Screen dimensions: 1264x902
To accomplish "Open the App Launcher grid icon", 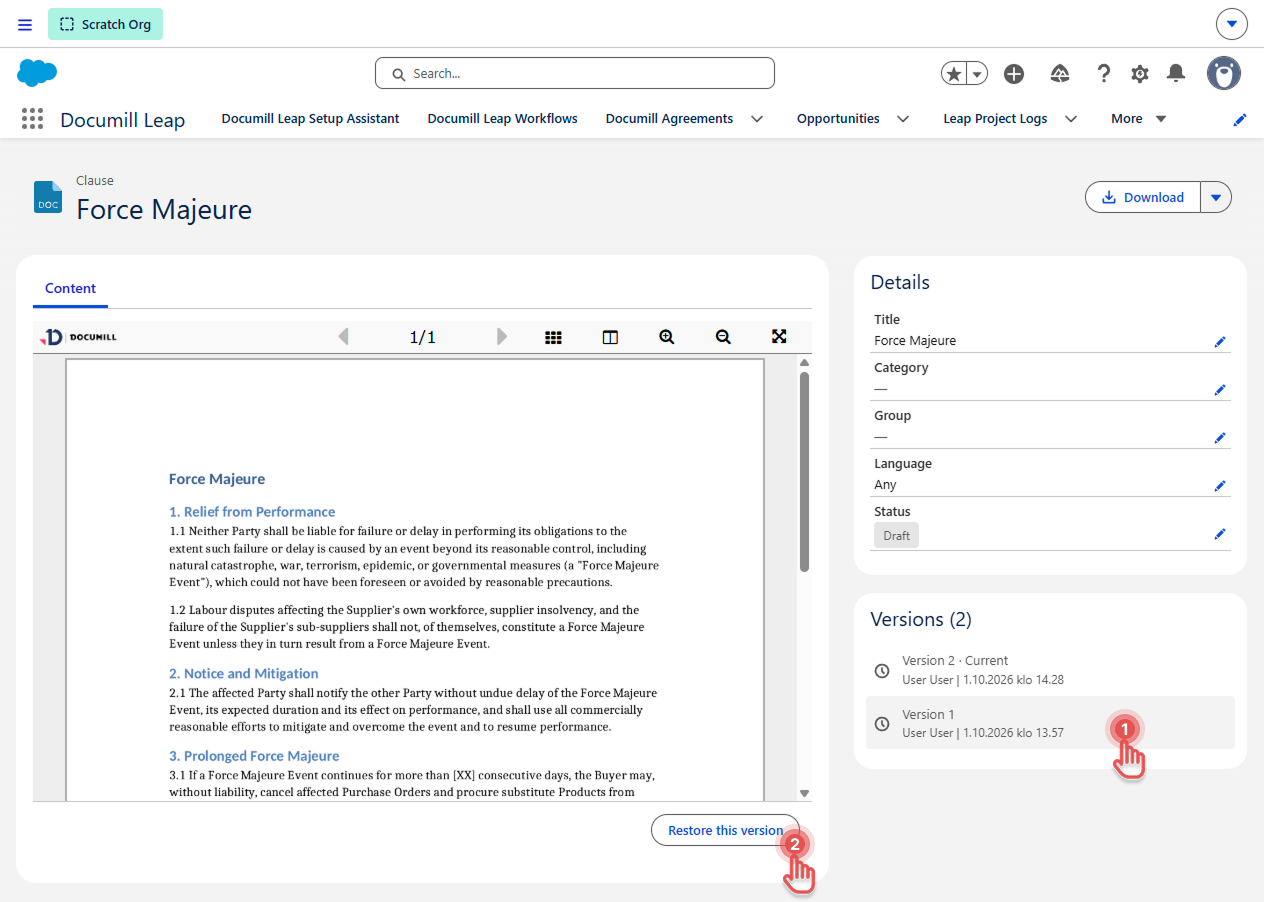I will [33, 119].
